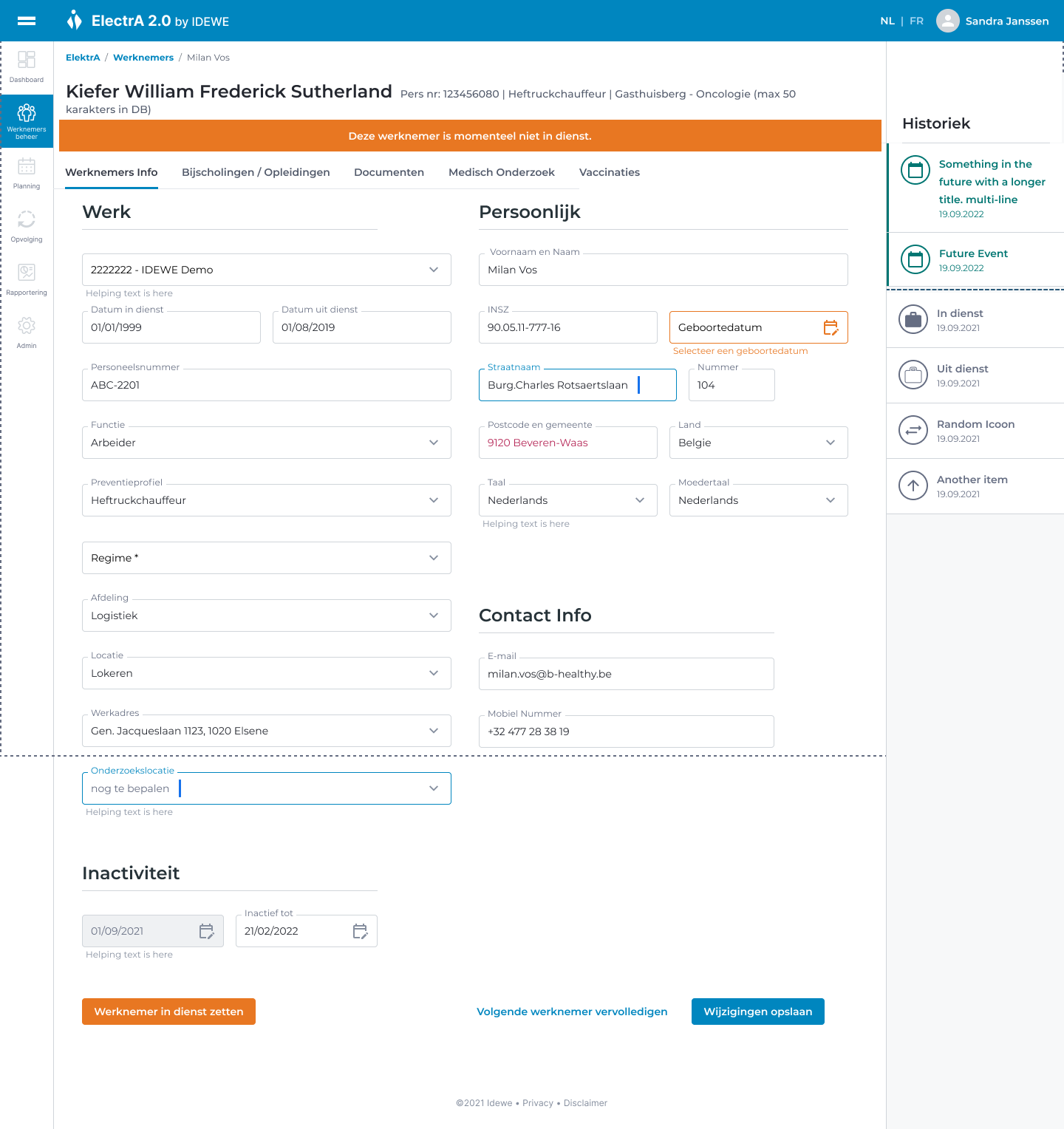Viewport: 1064px width, 1129px height.
Task: Click Werknemer in dienst zetten button
Action: tap(168, 1012)
